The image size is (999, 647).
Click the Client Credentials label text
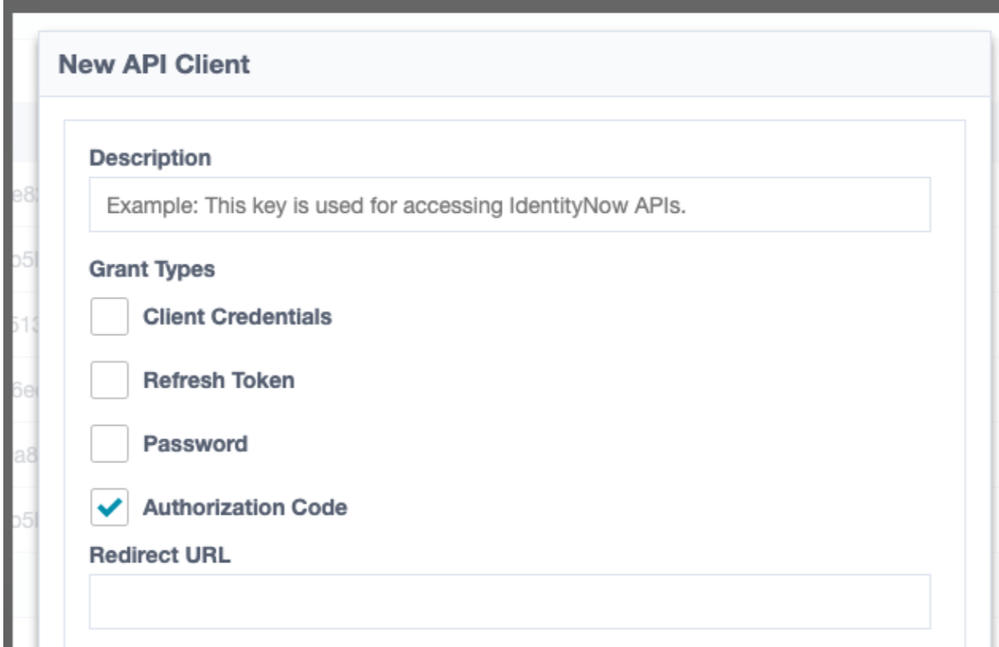pos(237,317)
